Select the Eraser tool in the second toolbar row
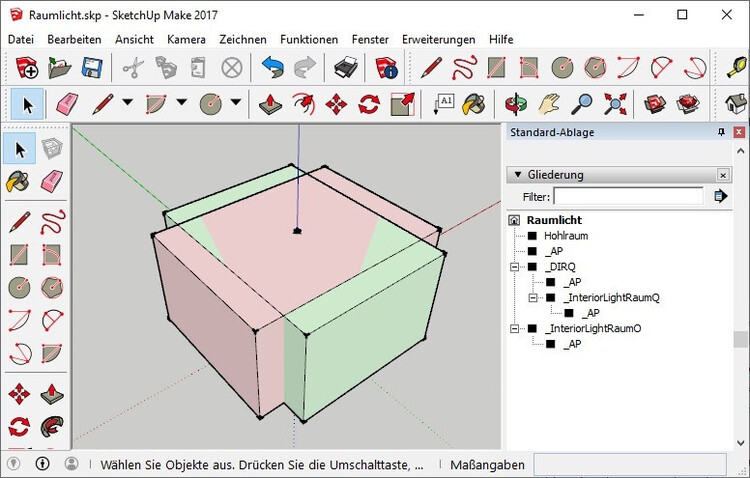This screenshot has height=478, width=750. (x=67, y=103)
